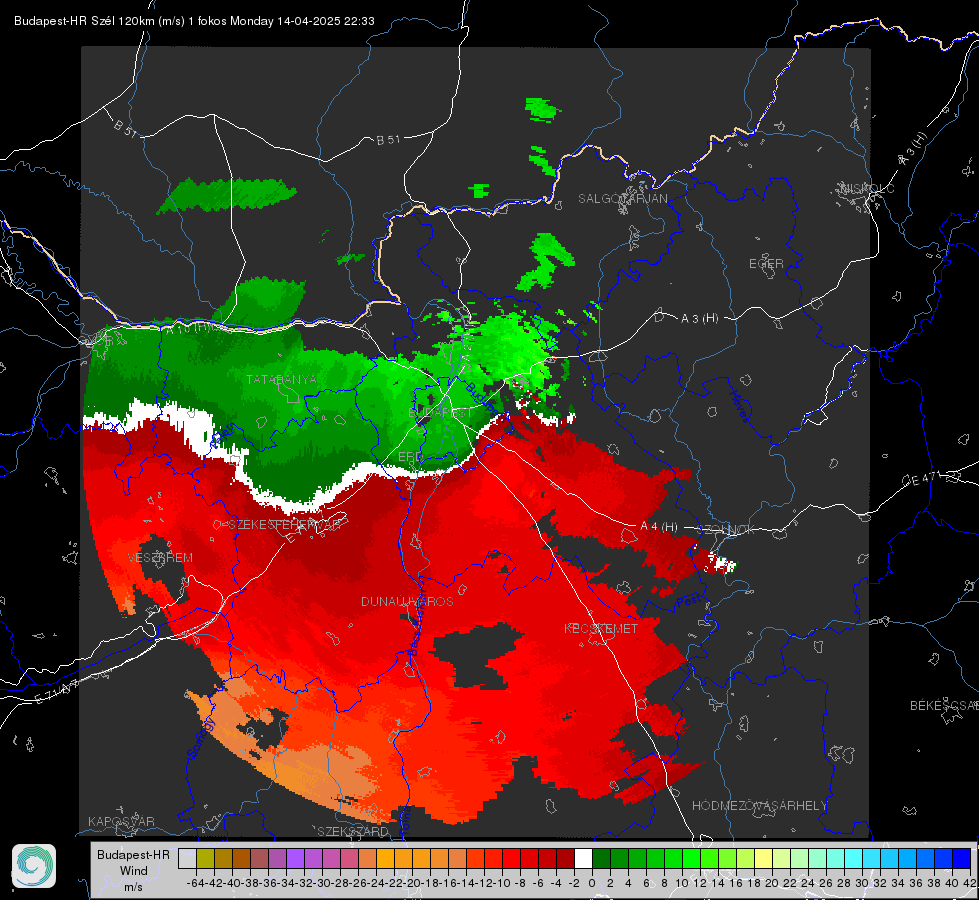The height and width of the screenshot is (900, 979).
Task: Click the ÉRD city label
Action: (x=410, y=457)
